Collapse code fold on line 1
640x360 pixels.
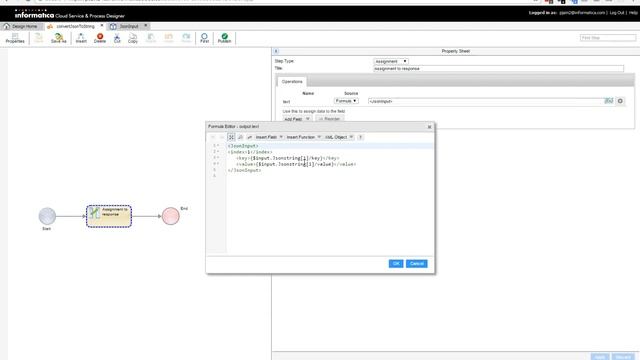[218, 146]
